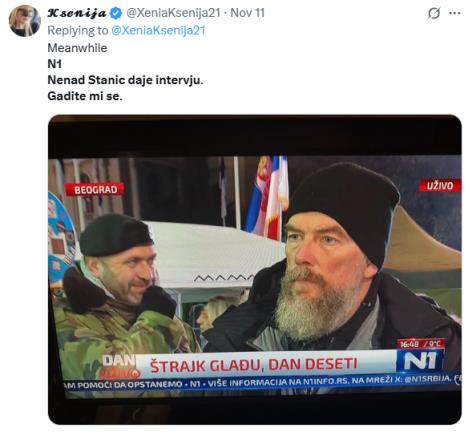Click the scrolling news ticker bar

[262, 382]
